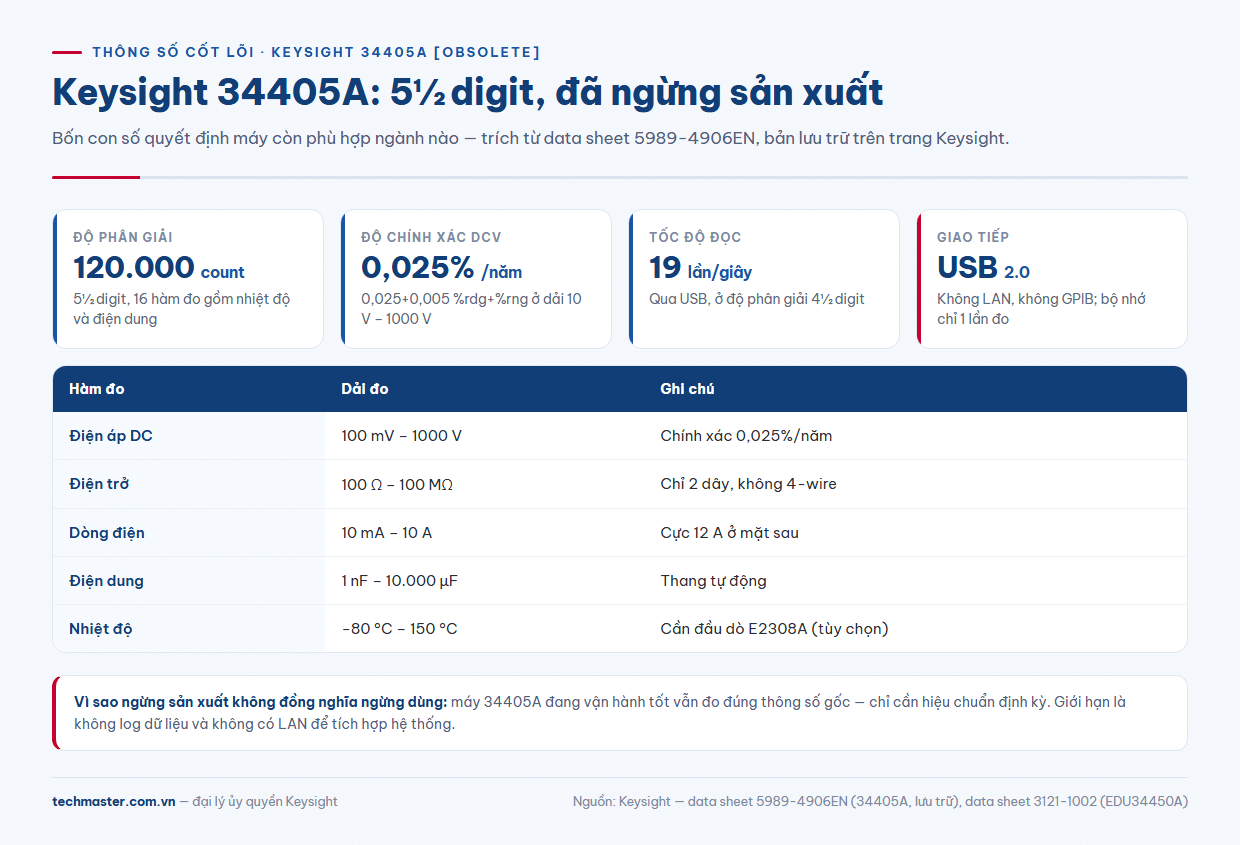Click the 'Dải đo' column header
Screen dimensions: 1240x845
coord(365,389)
